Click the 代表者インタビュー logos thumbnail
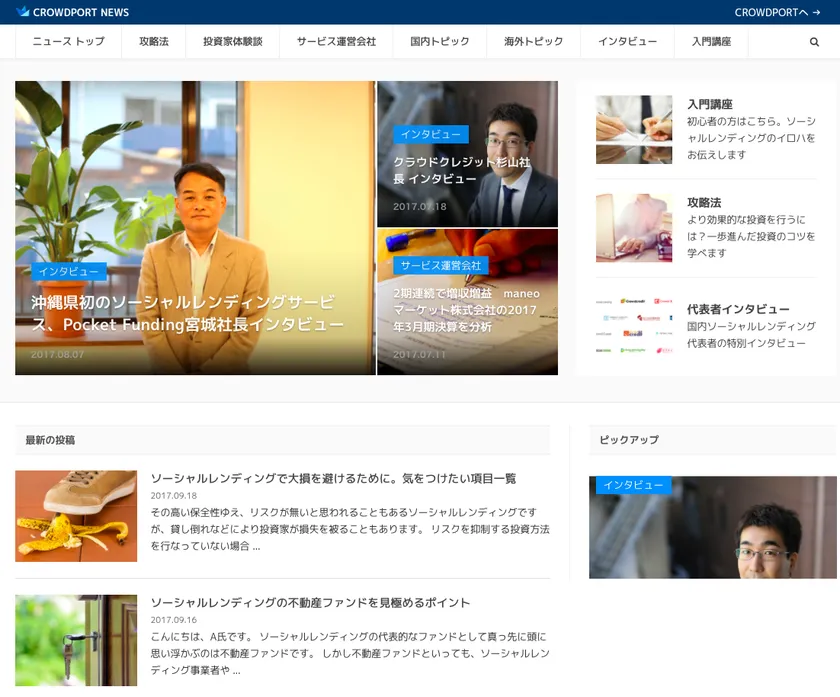The image size is (840, 697). coord(634,326)
